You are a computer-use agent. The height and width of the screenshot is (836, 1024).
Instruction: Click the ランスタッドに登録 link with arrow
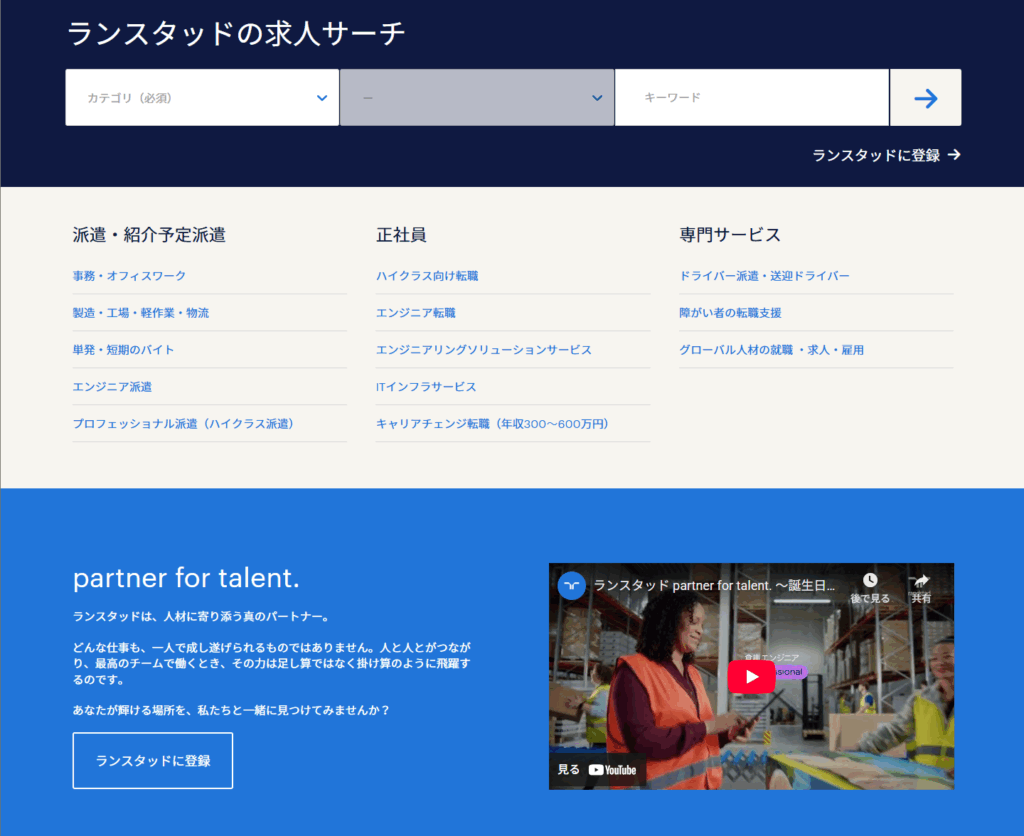point(886,155)
